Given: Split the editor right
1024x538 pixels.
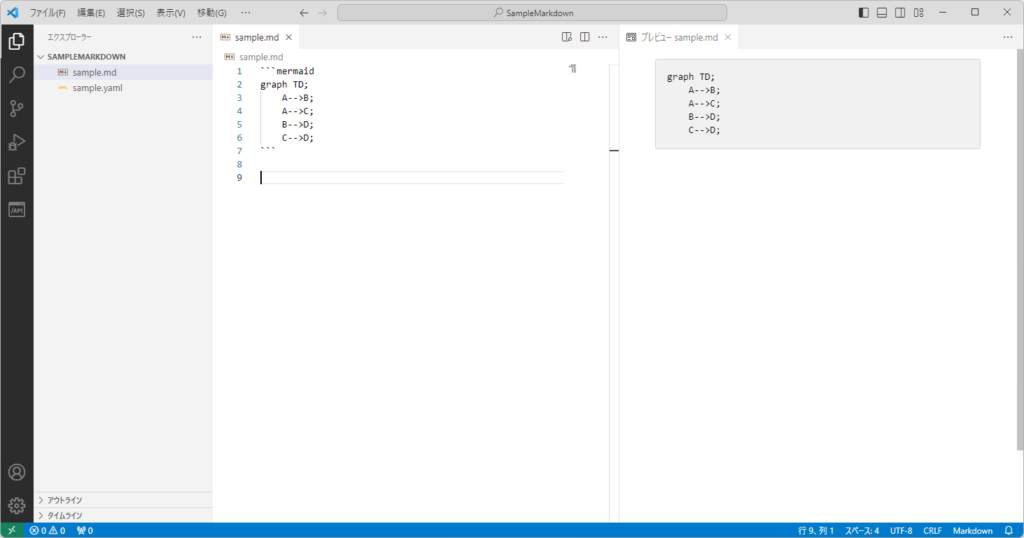Looking at the screenshot, I should pos(584,37).
